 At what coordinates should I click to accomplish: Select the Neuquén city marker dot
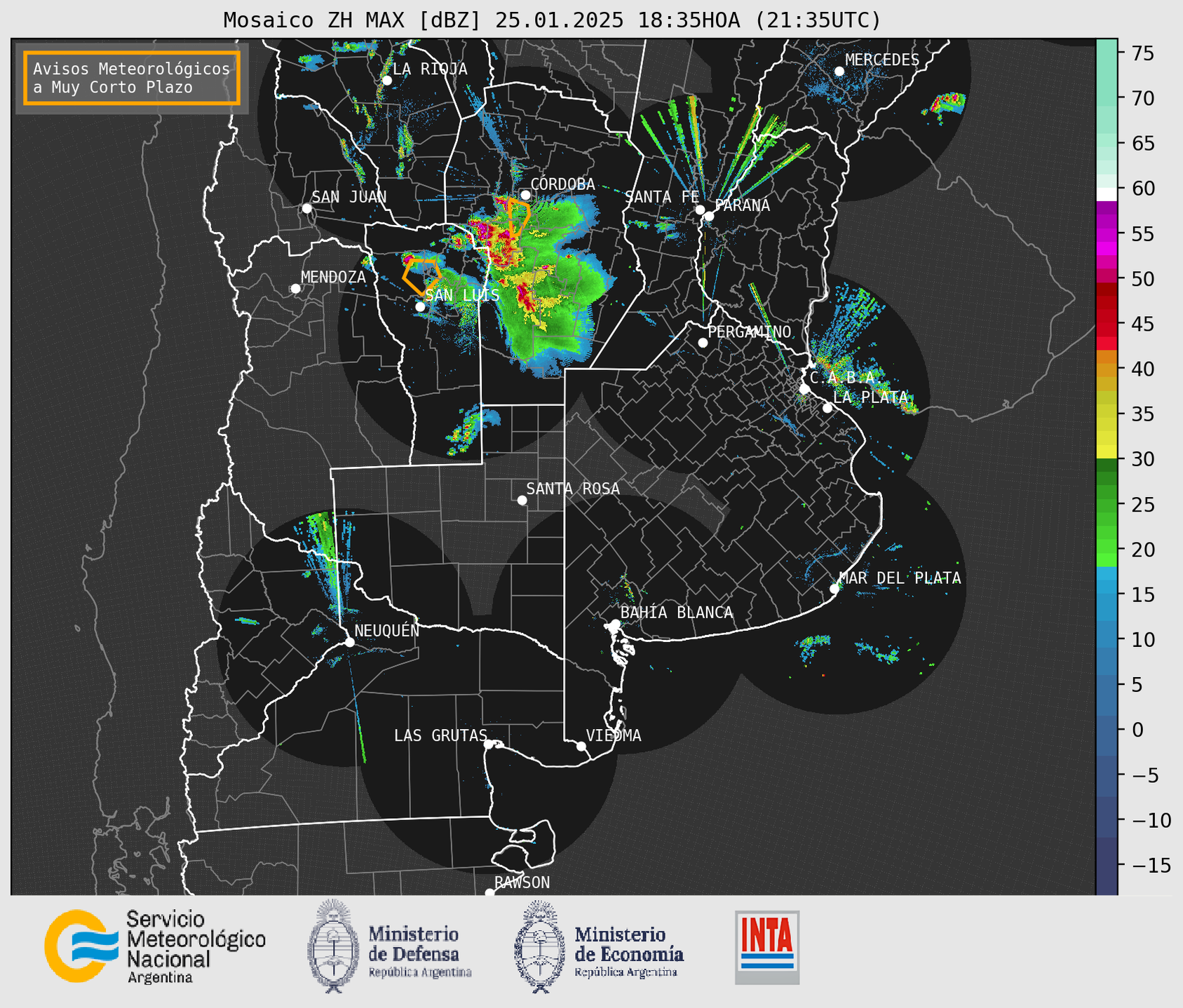(349, 642)
